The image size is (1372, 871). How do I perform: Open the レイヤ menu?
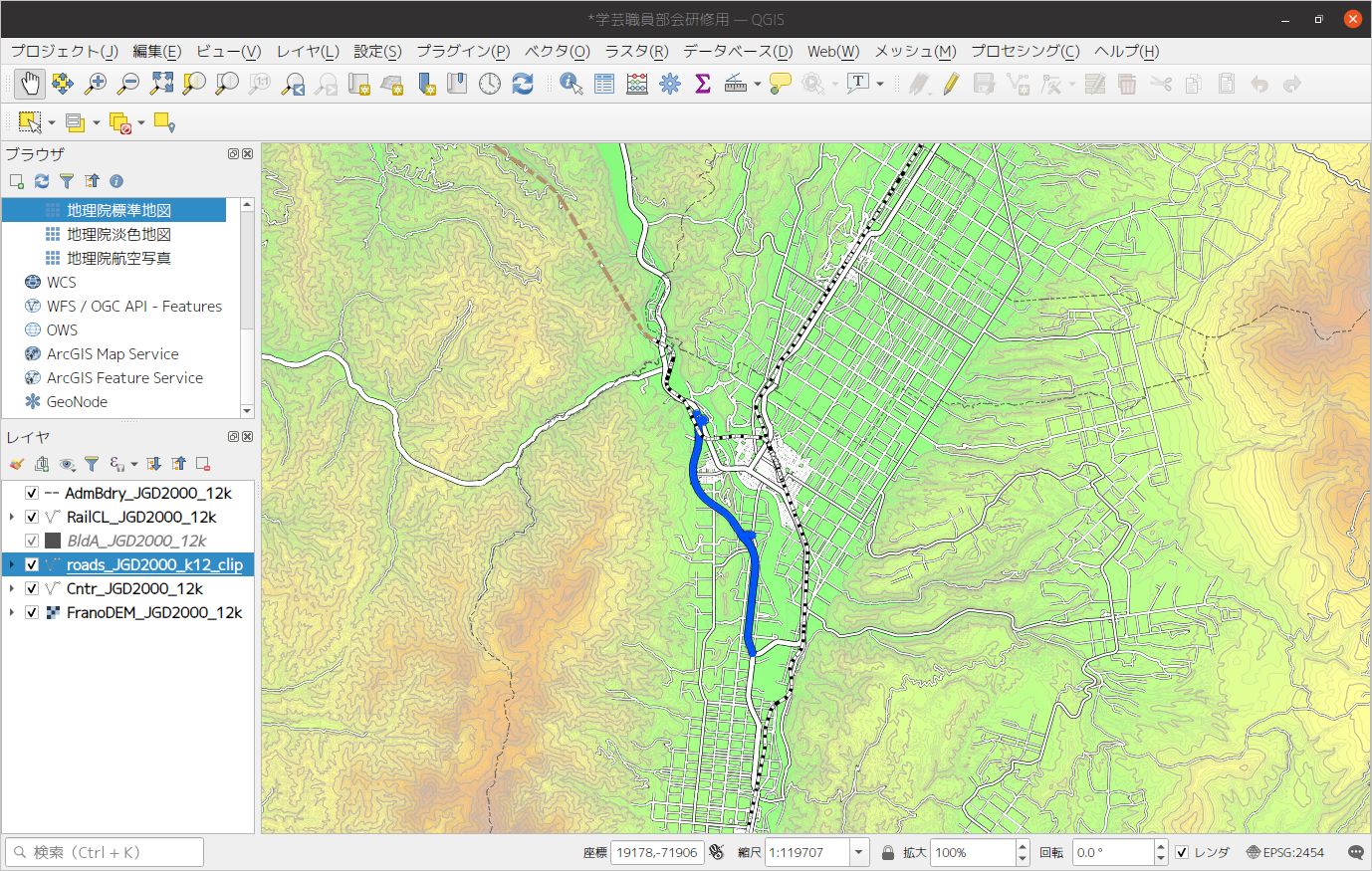click(x=308, y=51)
